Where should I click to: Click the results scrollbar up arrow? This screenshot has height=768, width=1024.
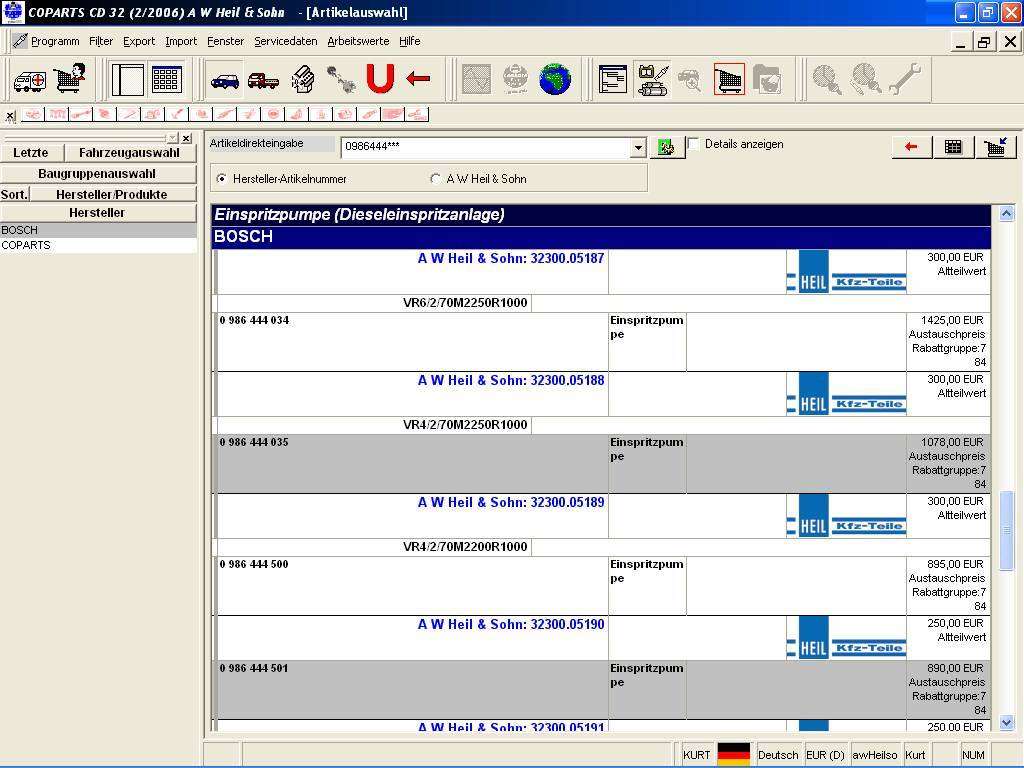pos(1006,214)
